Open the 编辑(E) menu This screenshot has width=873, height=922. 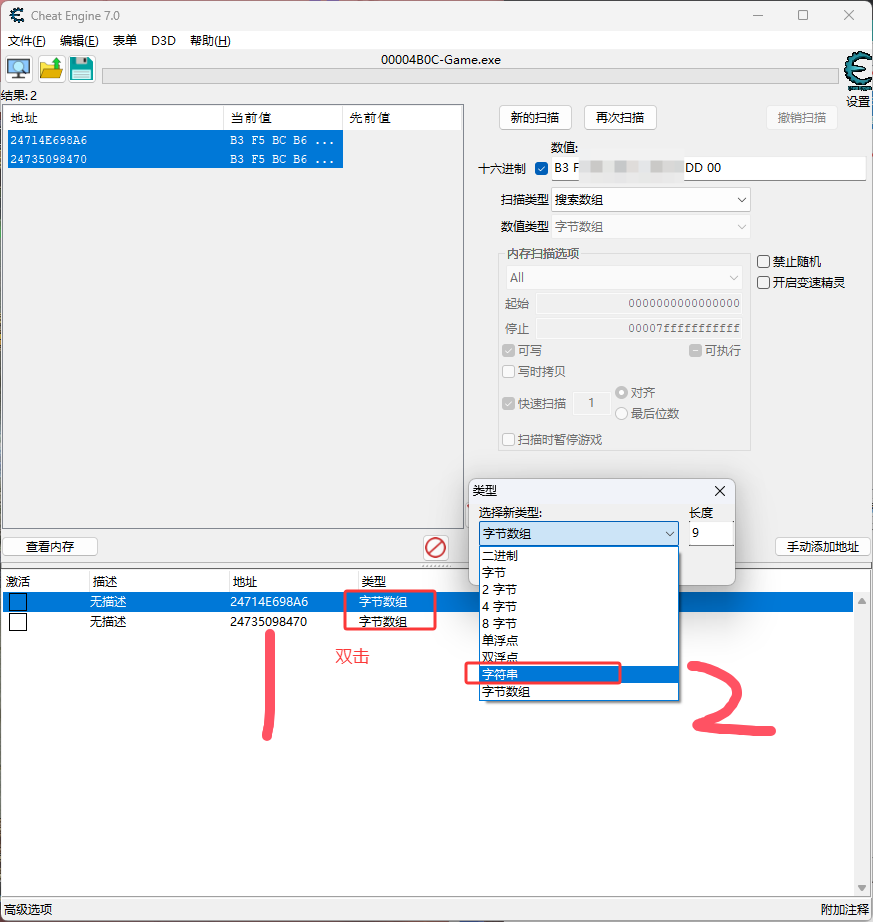[79, 41]
